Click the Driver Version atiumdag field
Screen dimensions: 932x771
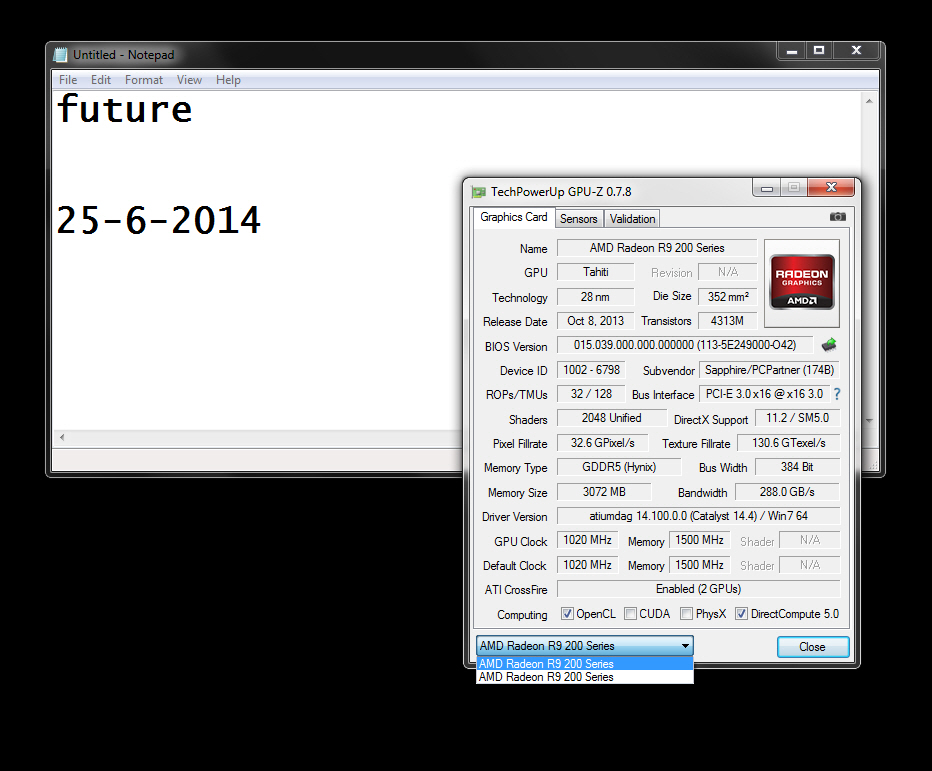click(698, 516)
